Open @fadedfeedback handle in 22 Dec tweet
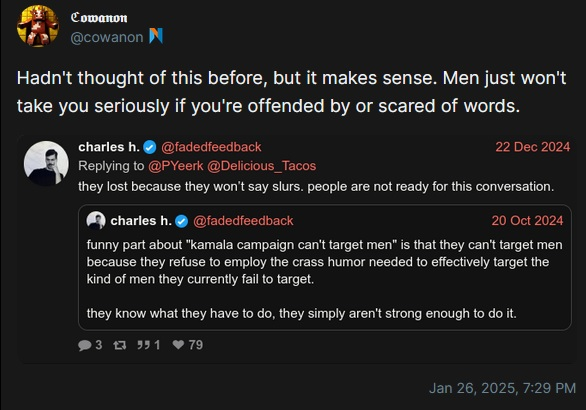The width and height of the screenshot is (586, 410). point(211,147)
